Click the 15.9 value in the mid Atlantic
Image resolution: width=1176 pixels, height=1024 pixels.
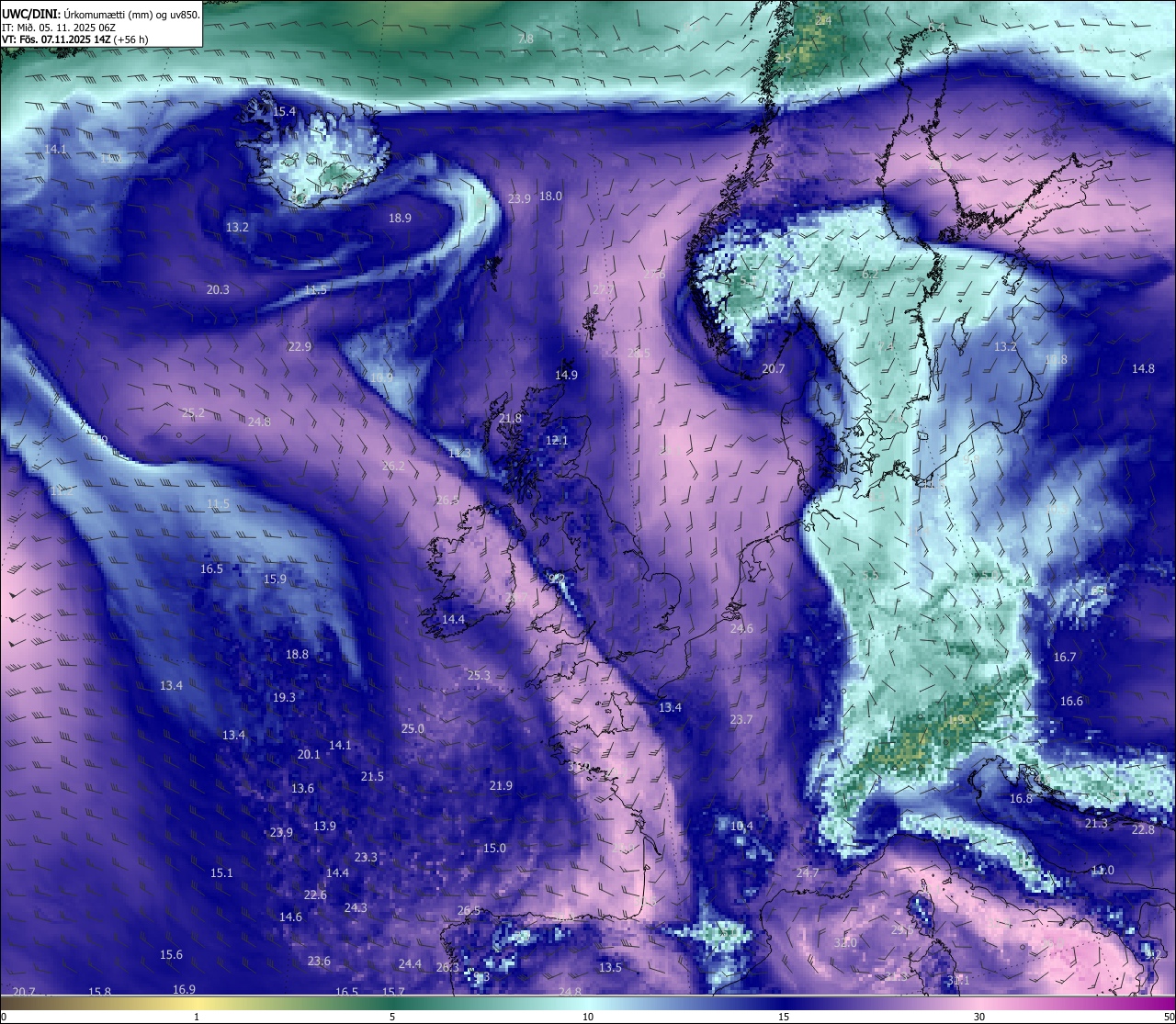(275, 580)
